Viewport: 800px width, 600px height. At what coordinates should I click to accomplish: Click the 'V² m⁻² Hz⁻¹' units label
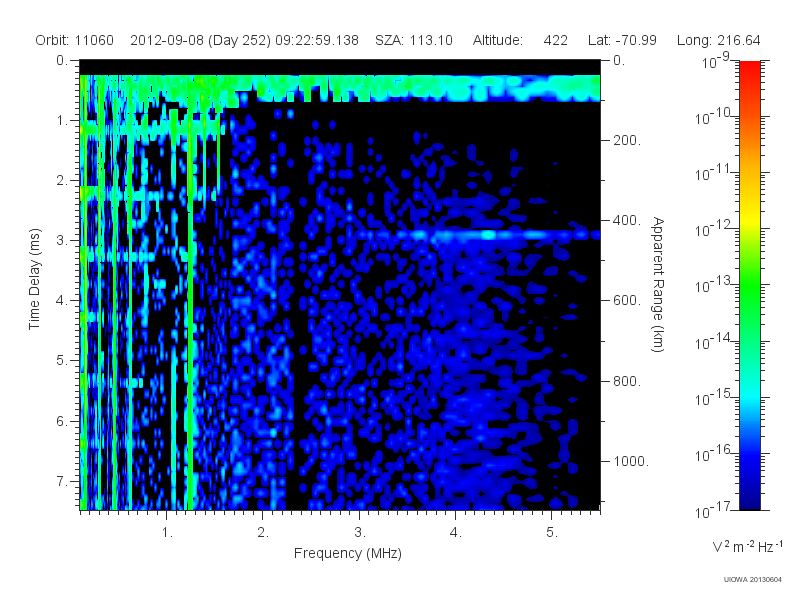point(747,546)
